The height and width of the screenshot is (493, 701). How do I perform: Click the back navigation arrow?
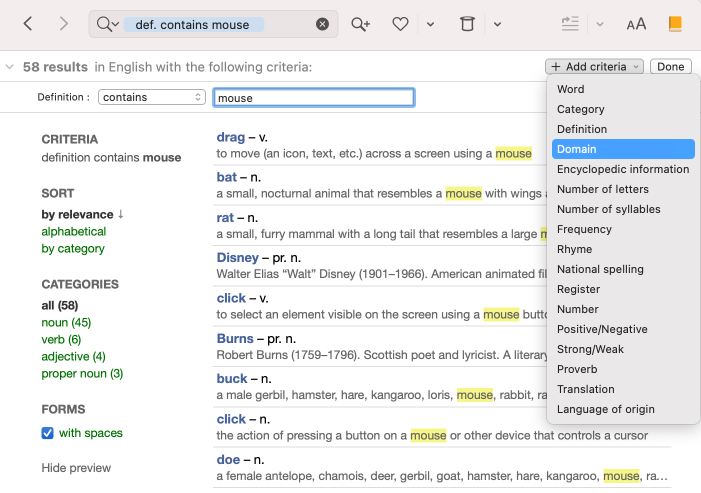28,24
